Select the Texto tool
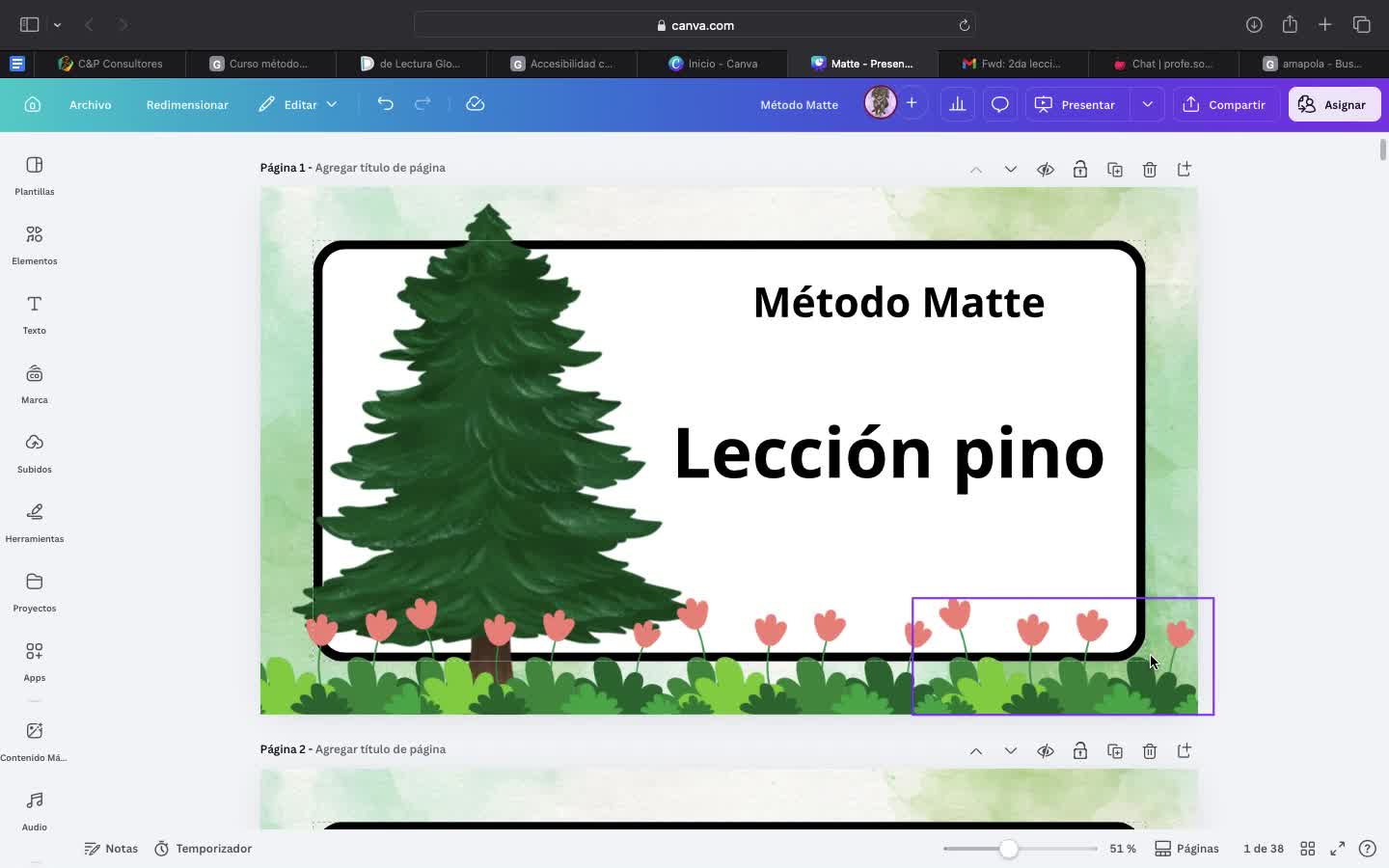The image size is (1389, 868). point(35,314)
